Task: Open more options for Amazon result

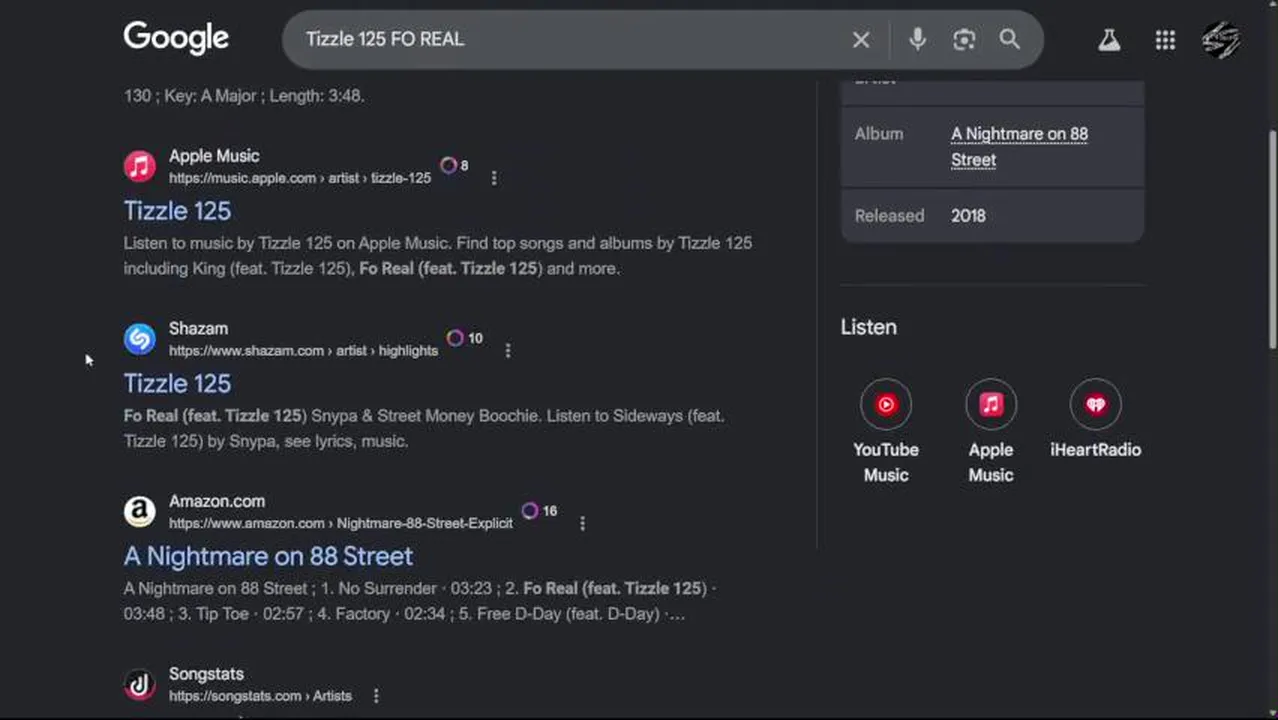Action: 583,523
